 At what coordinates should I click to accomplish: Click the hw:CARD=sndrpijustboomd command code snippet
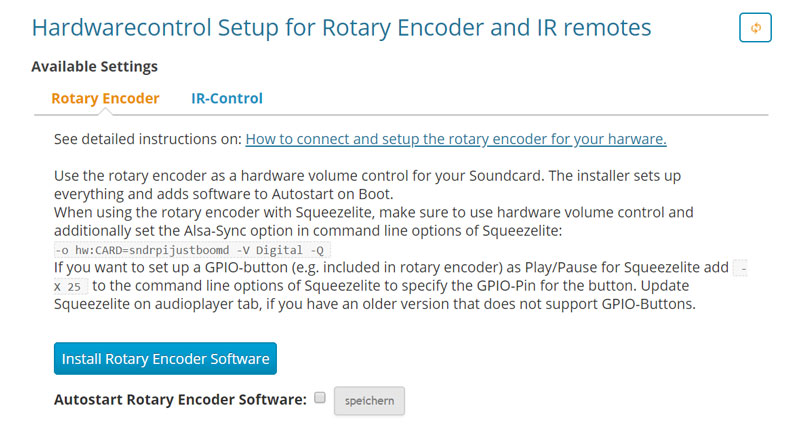pyautogui.click(x=192, y=250)
